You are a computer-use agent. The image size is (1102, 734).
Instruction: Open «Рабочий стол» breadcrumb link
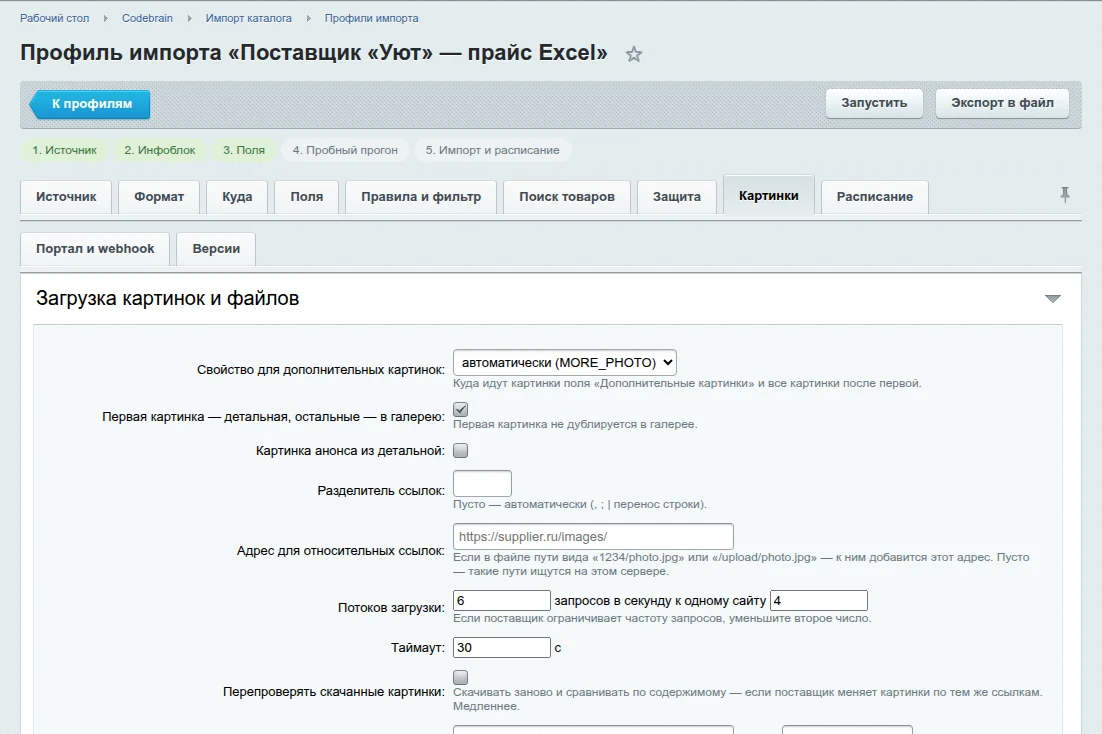pos(55,18)
